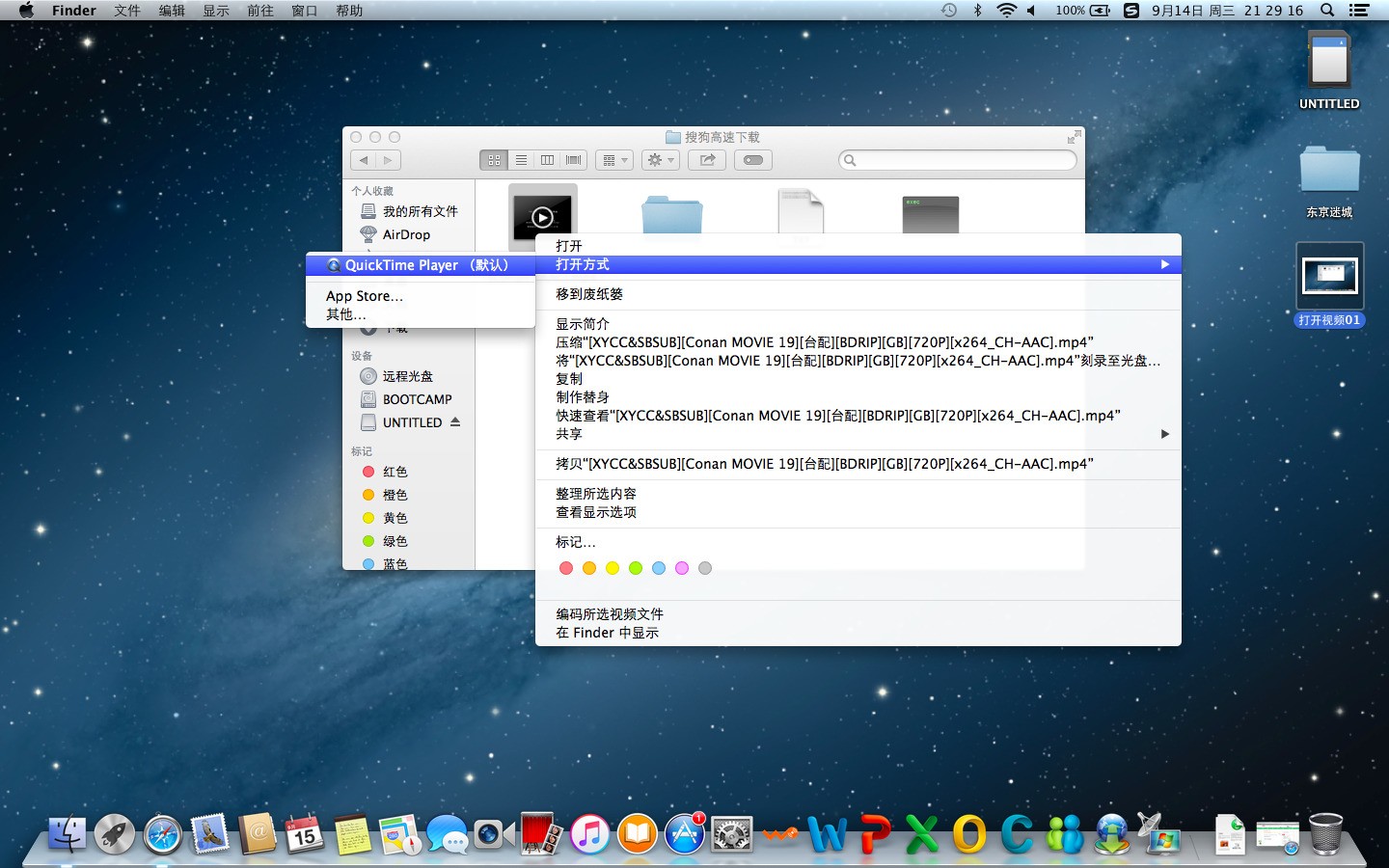Launch yellow O Outlook icon in Dock
The height and width of the screenshot is (868, 1389).
tap(969, 834)
